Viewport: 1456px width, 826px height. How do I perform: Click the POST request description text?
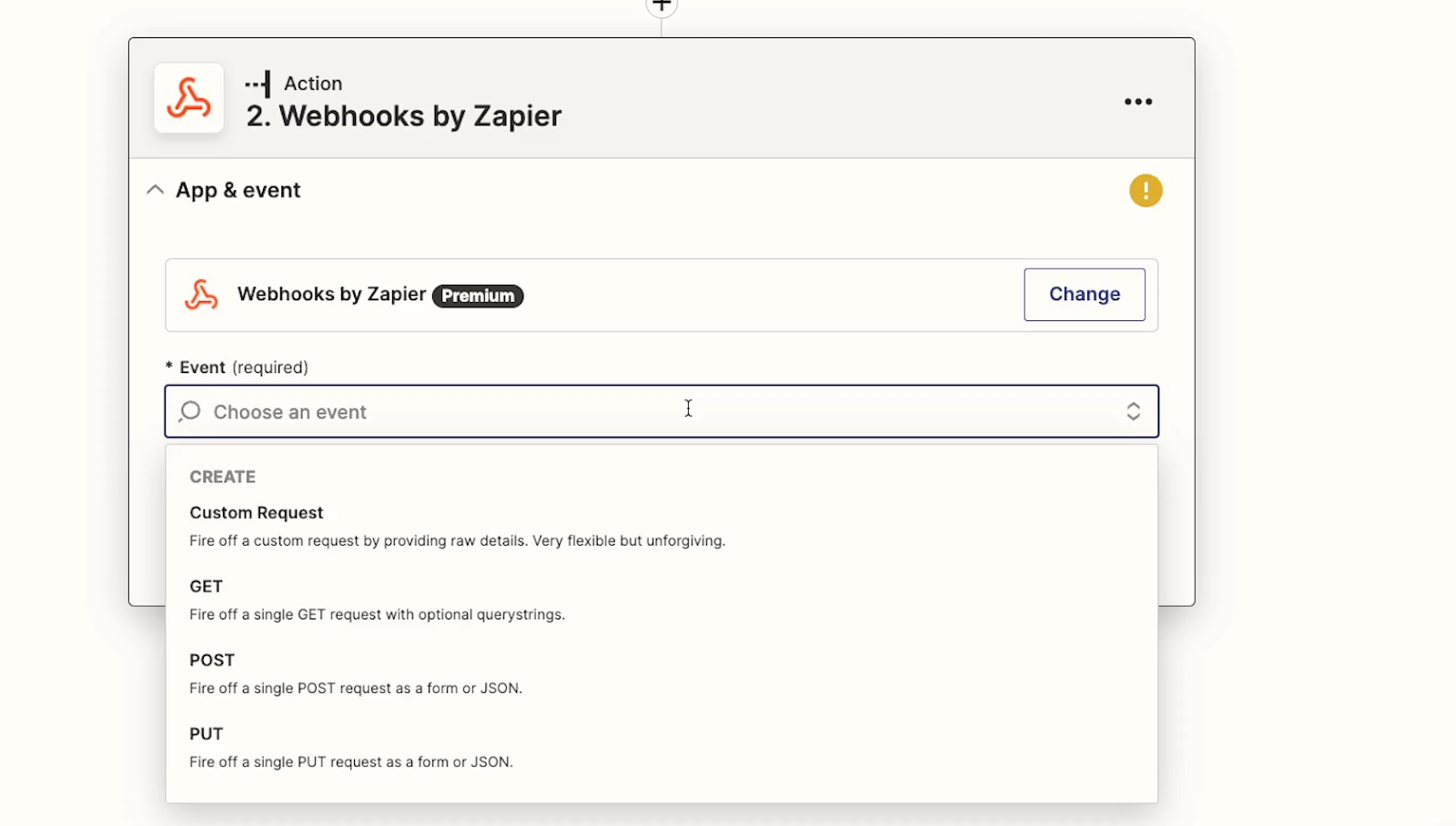(356, 688)
